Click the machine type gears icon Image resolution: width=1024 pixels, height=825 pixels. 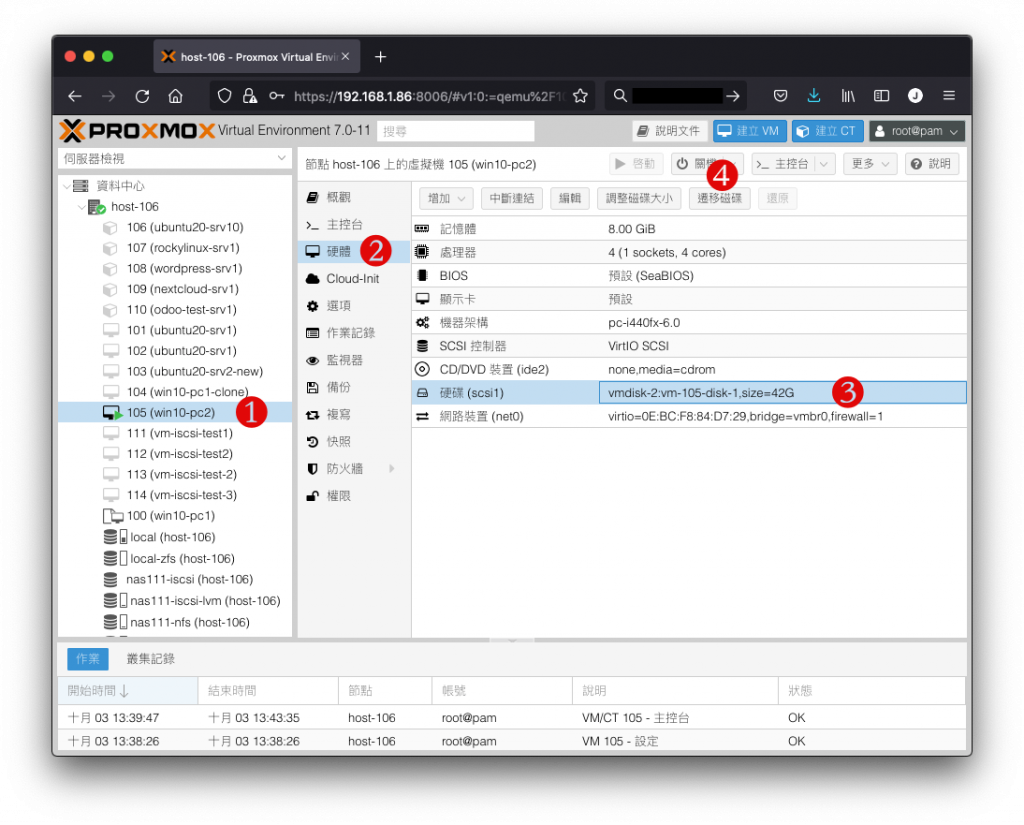(x=423, y=322)
